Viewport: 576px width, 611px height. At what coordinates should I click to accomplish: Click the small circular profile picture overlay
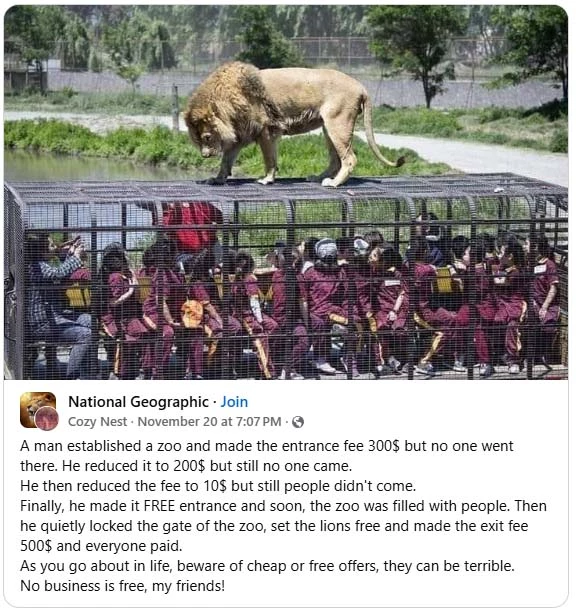(46, 419)
